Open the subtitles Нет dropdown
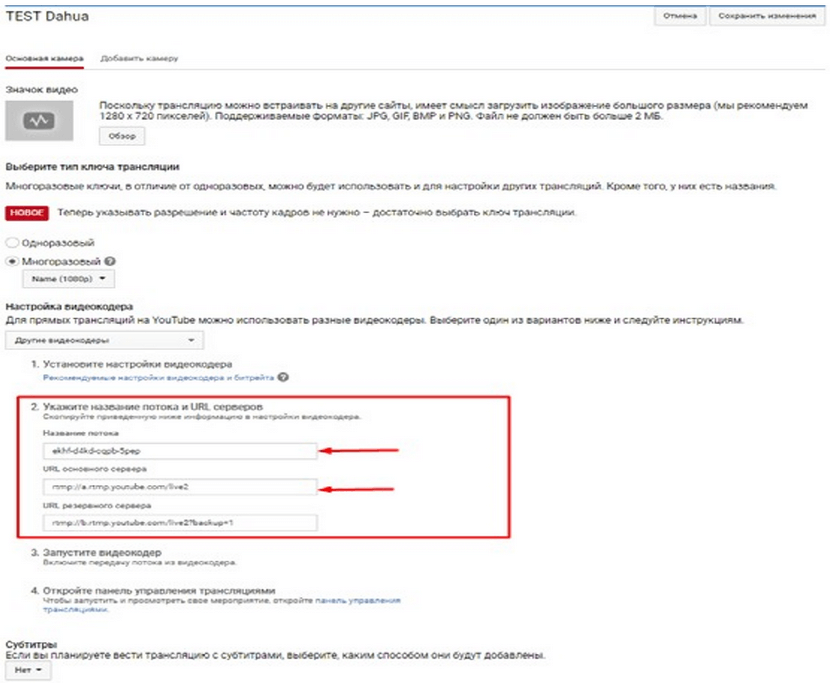Image resolution: width=830 pixels, height=683 pixels. 29,670
